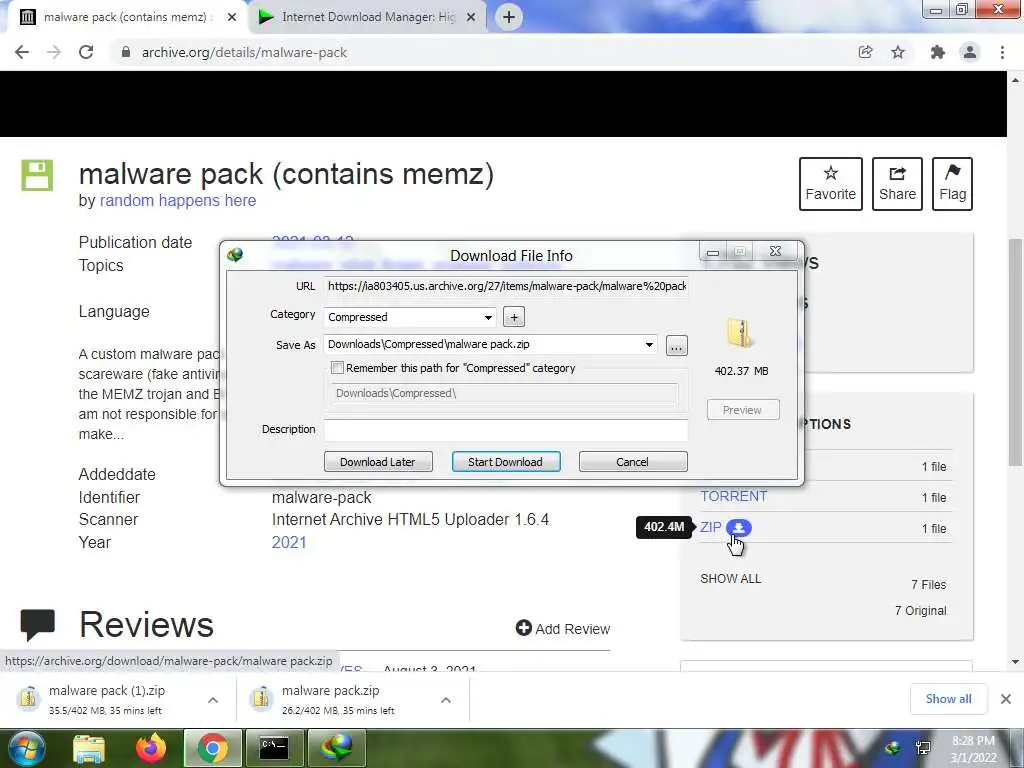Screen dimensions: 1024x768
Task: Click the zip folder file icon in dialog
Action: pos(740,333)
